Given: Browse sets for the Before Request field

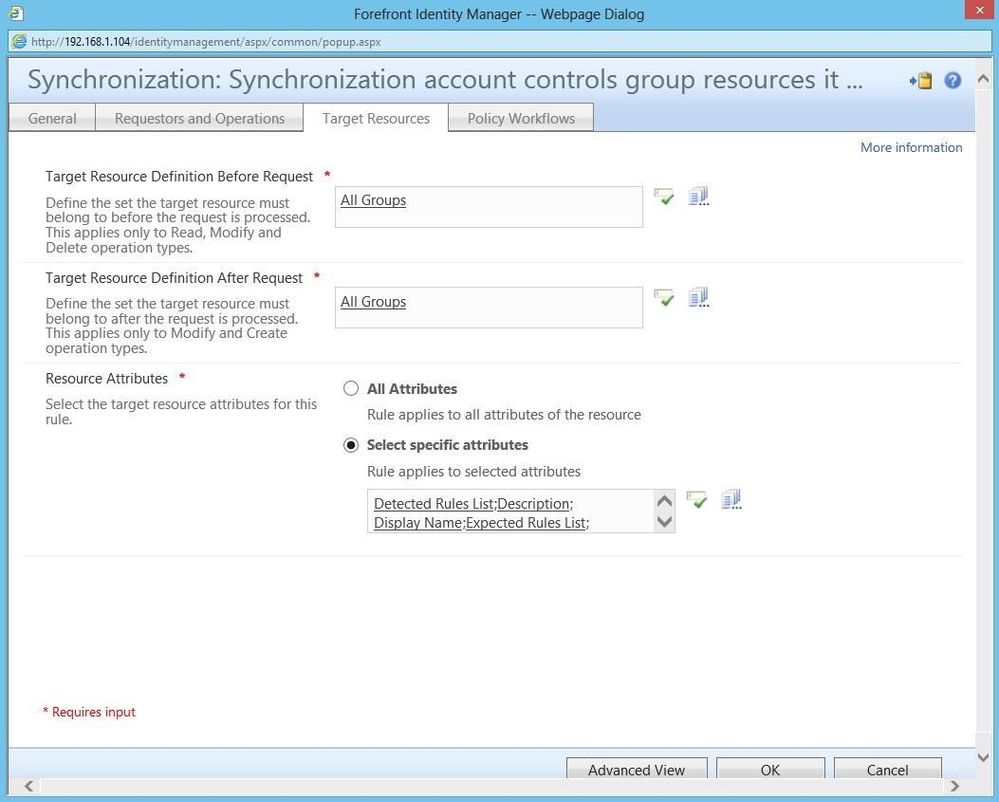Looking at the screenshot, I should click(x=699, y=196).
